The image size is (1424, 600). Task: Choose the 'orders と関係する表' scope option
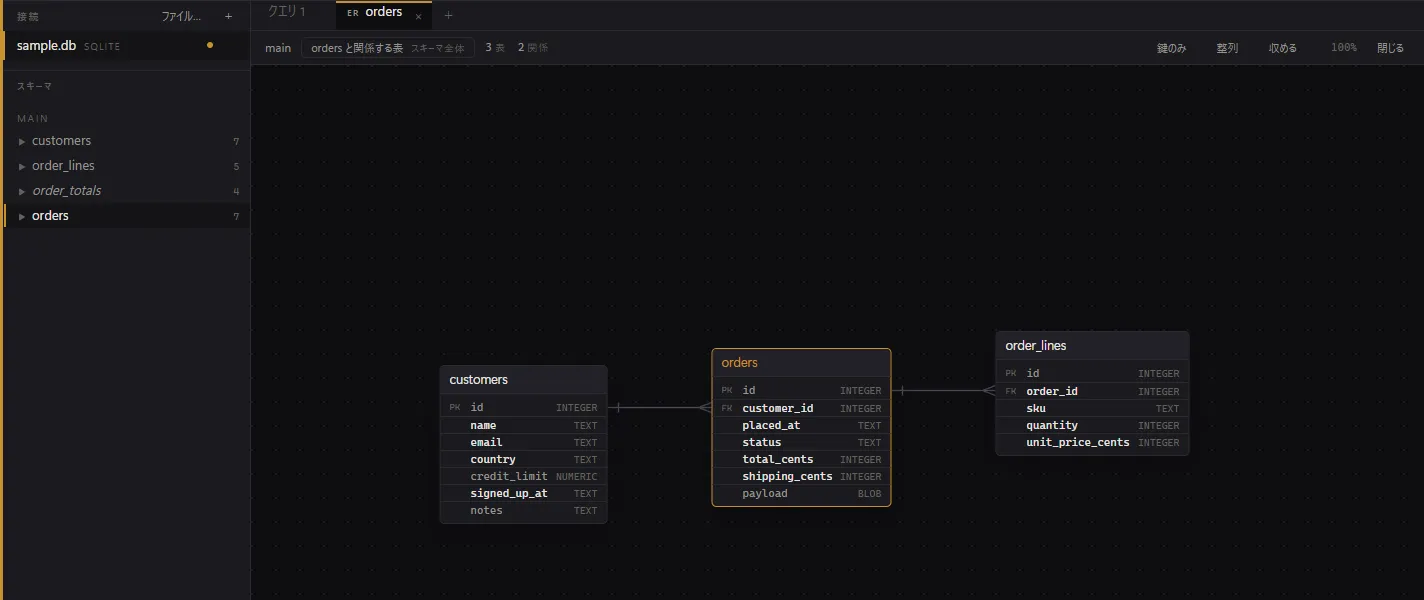coord(356,48)
